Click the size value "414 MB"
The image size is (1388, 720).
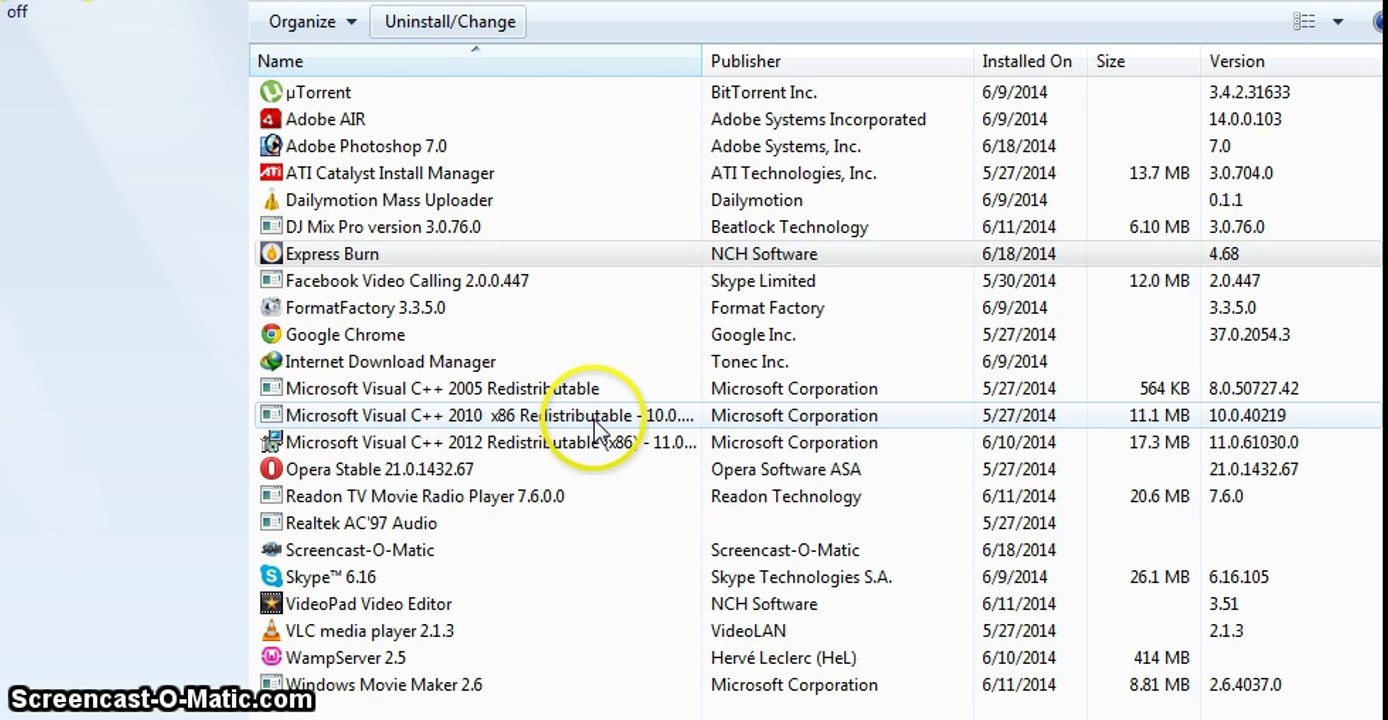[x=1161, y=658]
